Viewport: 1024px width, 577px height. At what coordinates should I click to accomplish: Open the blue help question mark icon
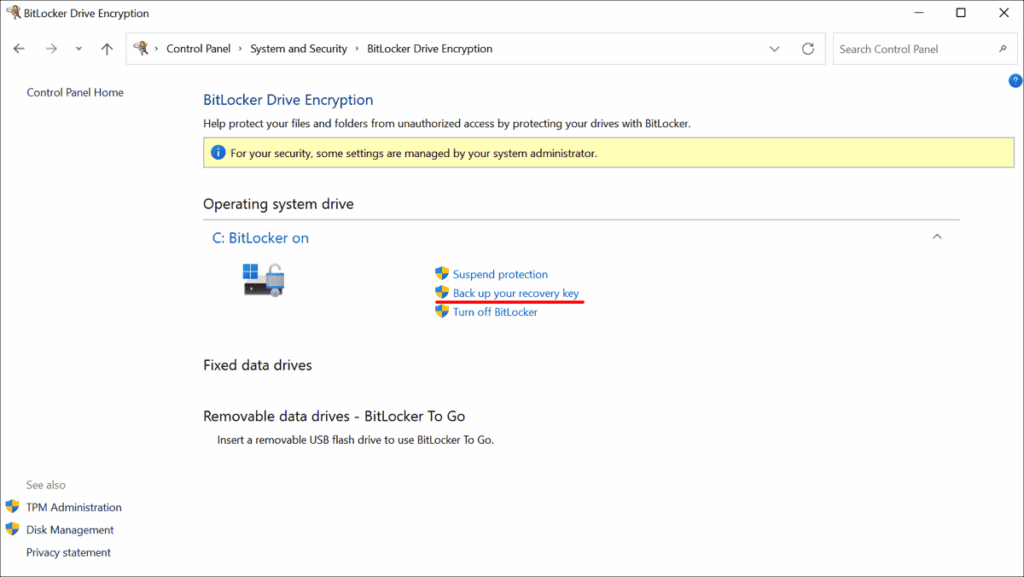pyautogui.click(x=1015, y=81)
